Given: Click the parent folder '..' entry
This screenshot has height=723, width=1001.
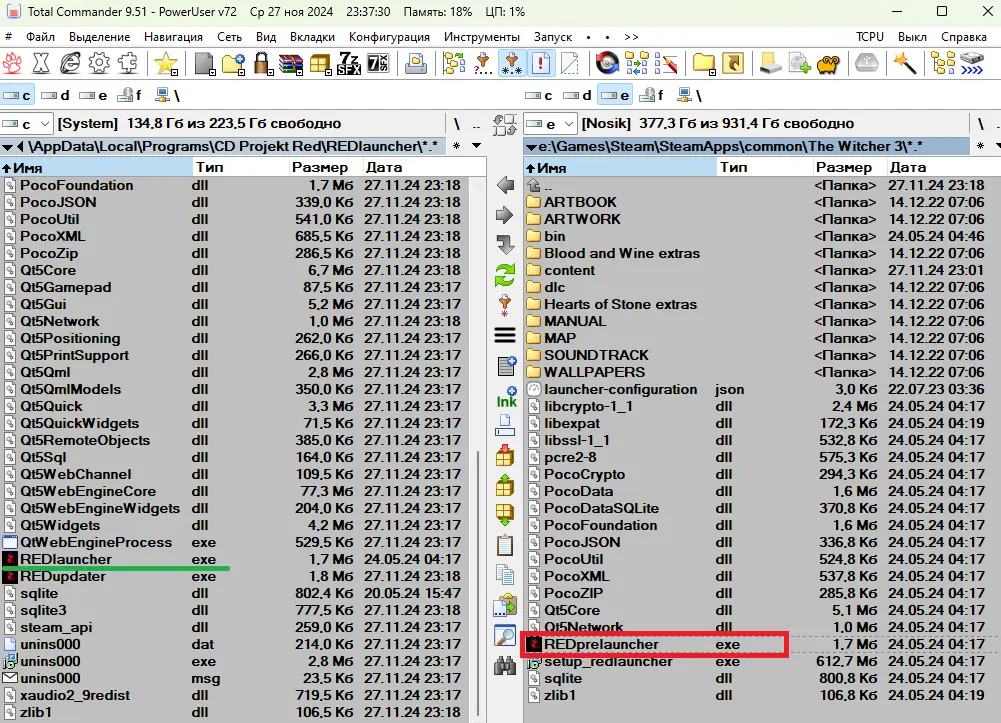Looking at the screenshot, I should [762, 185].
